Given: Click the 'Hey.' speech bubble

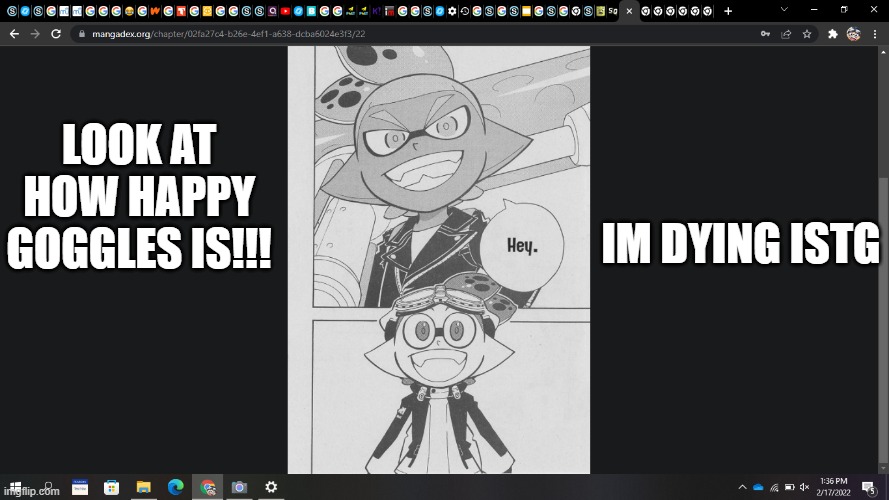Looking at the screenshot, I should 522,246.
